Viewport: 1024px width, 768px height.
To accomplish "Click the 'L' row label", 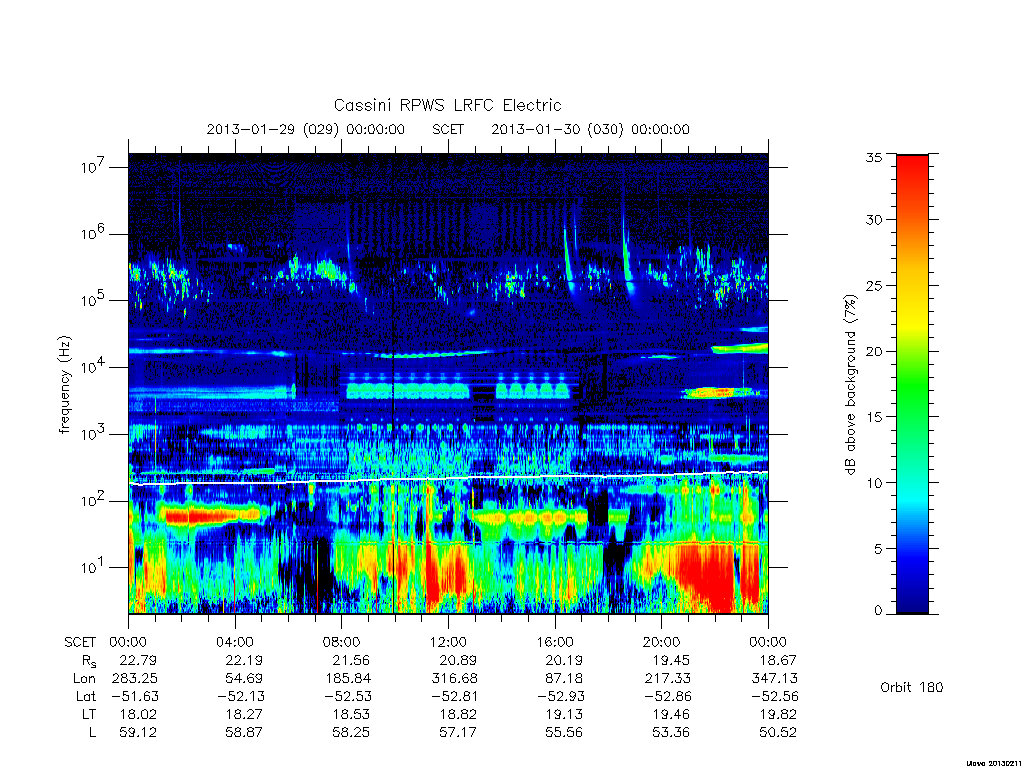I will 92,732.
